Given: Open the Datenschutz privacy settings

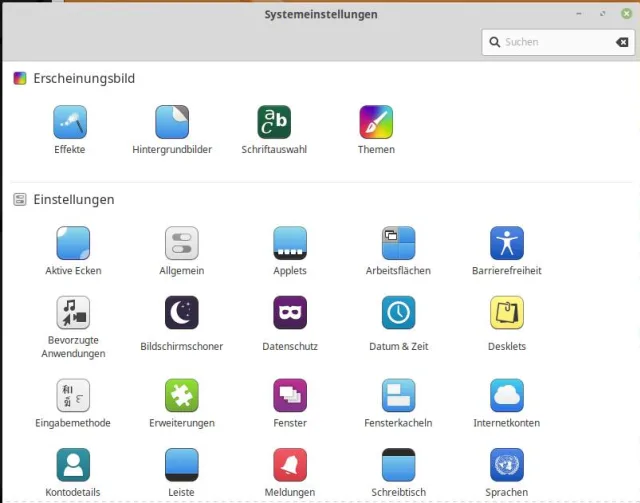Looking at the screenshot, I should [x=290, y=312].
